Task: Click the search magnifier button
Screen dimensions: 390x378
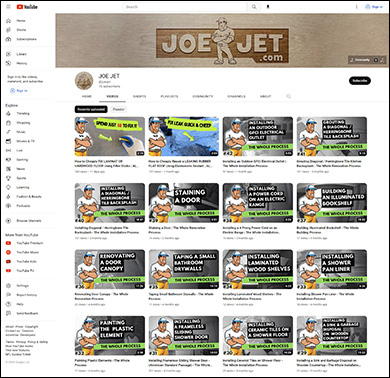Action: [254, 7]
